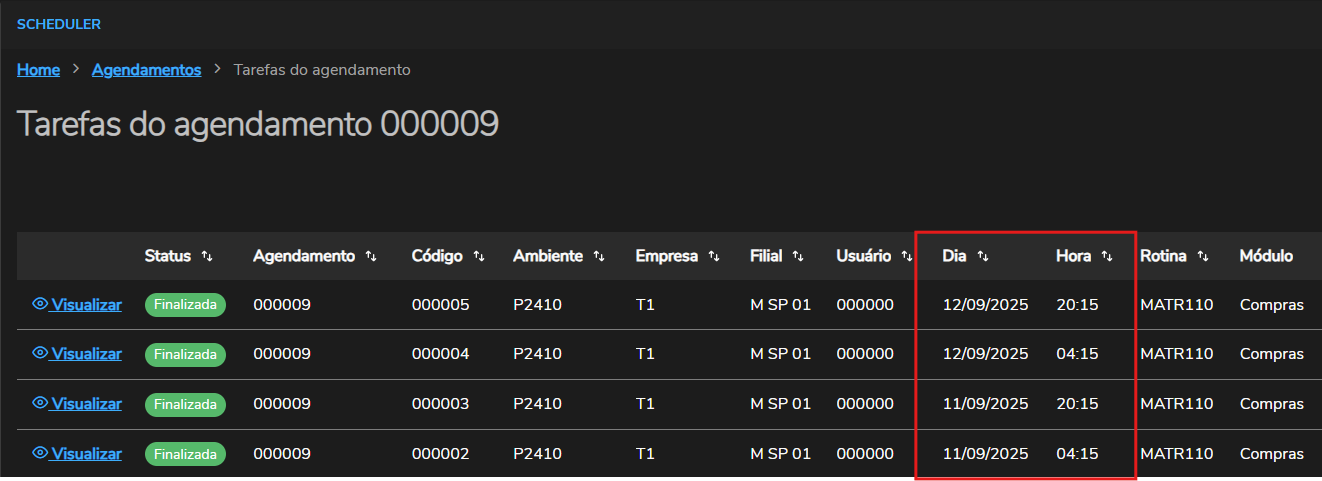Click the Rotina column sort icon
1322x481 pixels.
click(x=1203, y=256)
